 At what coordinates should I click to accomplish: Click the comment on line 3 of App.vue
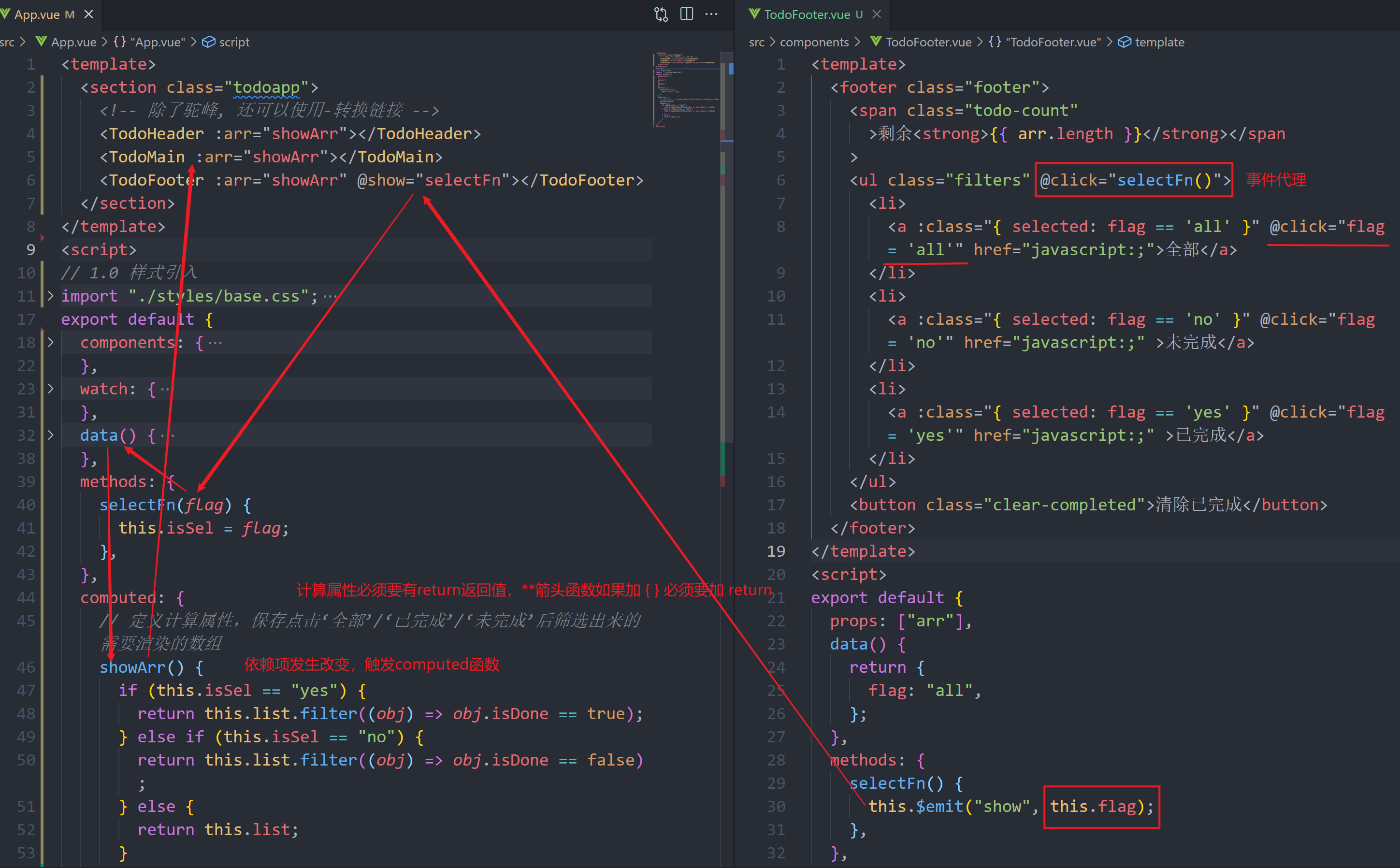coord(269,110)
